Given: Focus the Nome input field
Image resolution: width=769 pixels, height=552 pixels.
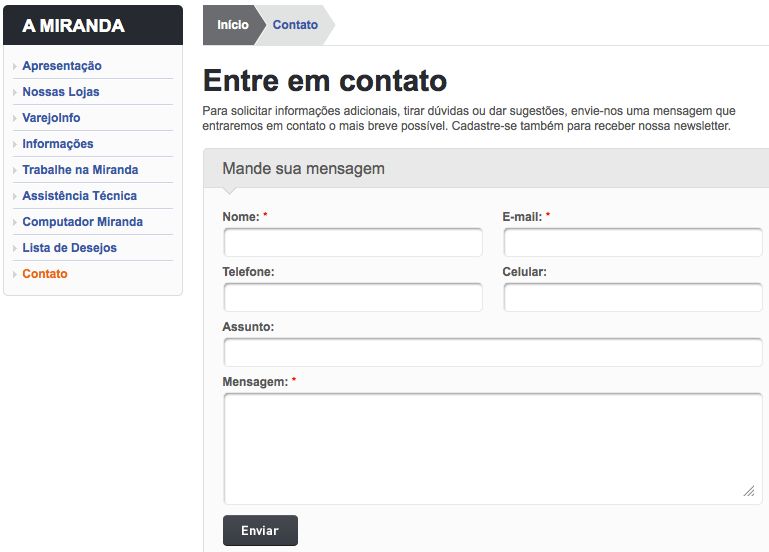Looking at the screenshot, I should 352,243.
